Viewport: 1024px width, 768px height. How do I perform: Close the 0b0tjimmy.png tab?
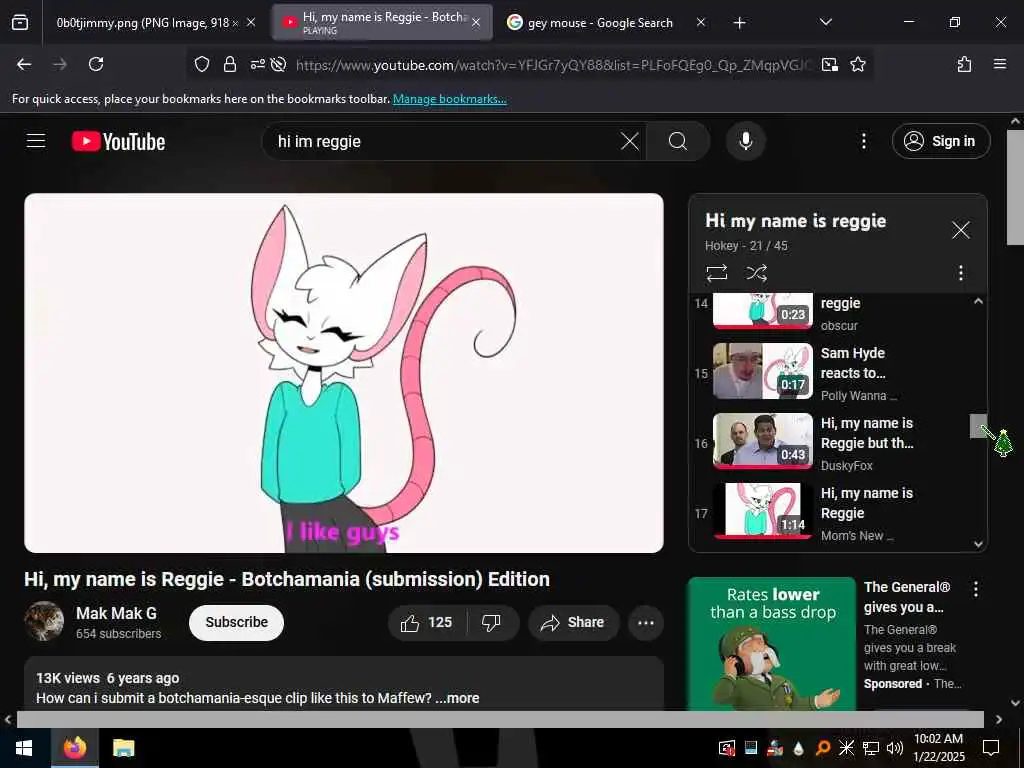[251, 22]
